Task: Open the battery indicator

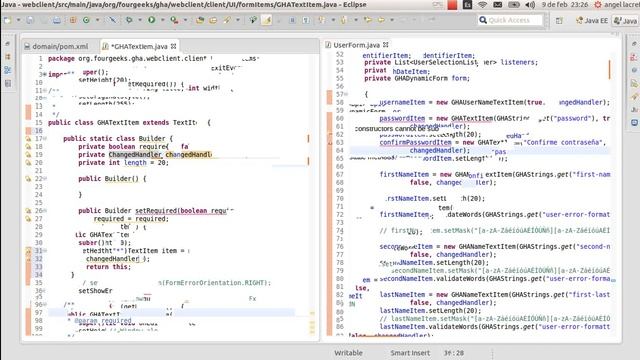Action: (514, 5)
